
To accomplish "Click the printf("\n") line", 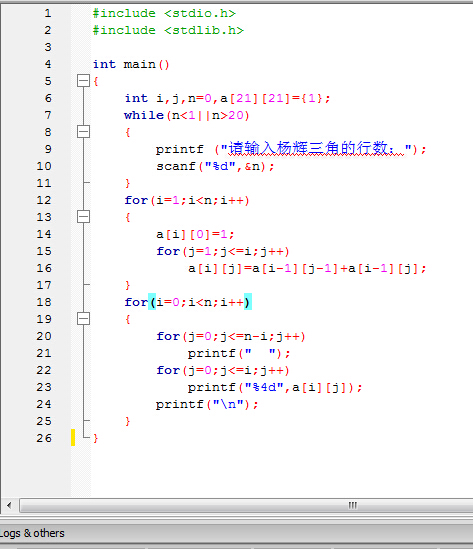I will (x=207, y=404).
